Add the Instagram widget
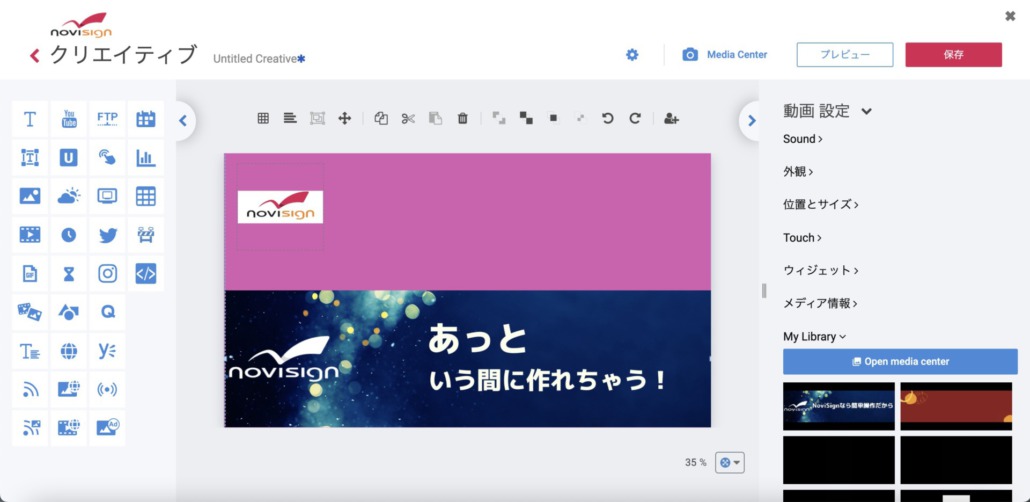1030x502 pixels. pos(107,273)
